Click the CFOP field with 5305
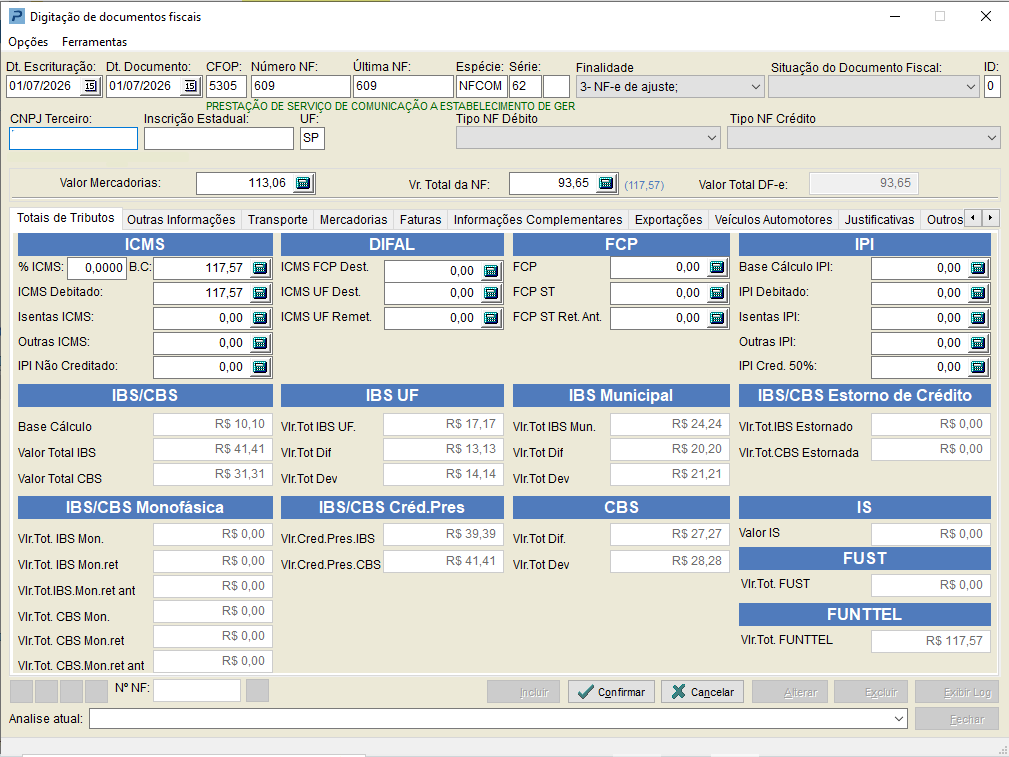Viewport: 1009px width, 757px height. [x=227, y=86]
